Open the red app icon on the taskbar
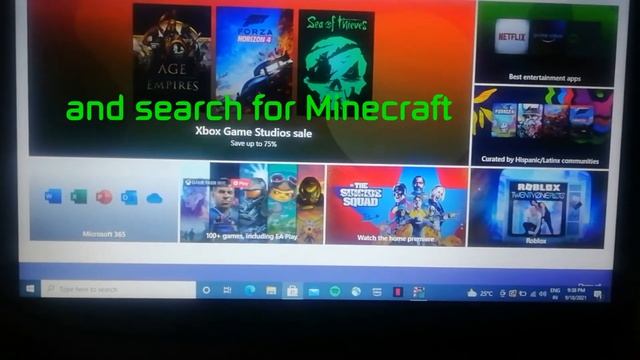The image size is (640, 360). 398,292
